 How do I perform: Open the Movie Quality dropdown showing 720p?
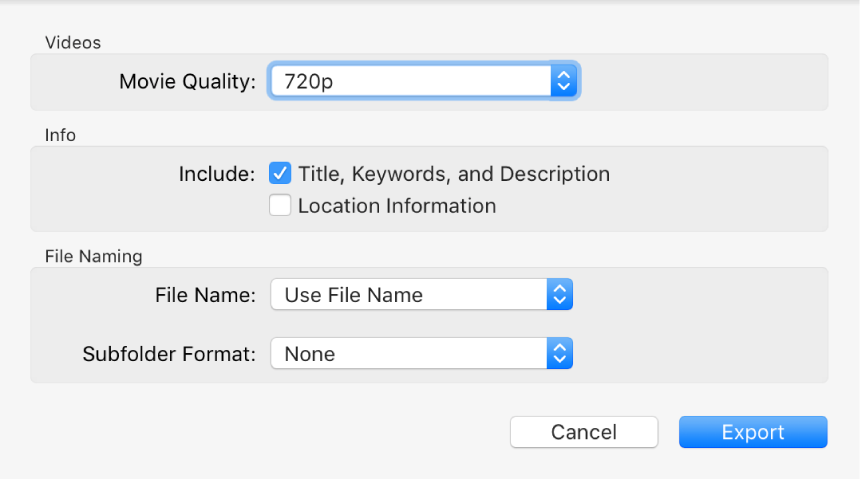(x=410, y=81)
